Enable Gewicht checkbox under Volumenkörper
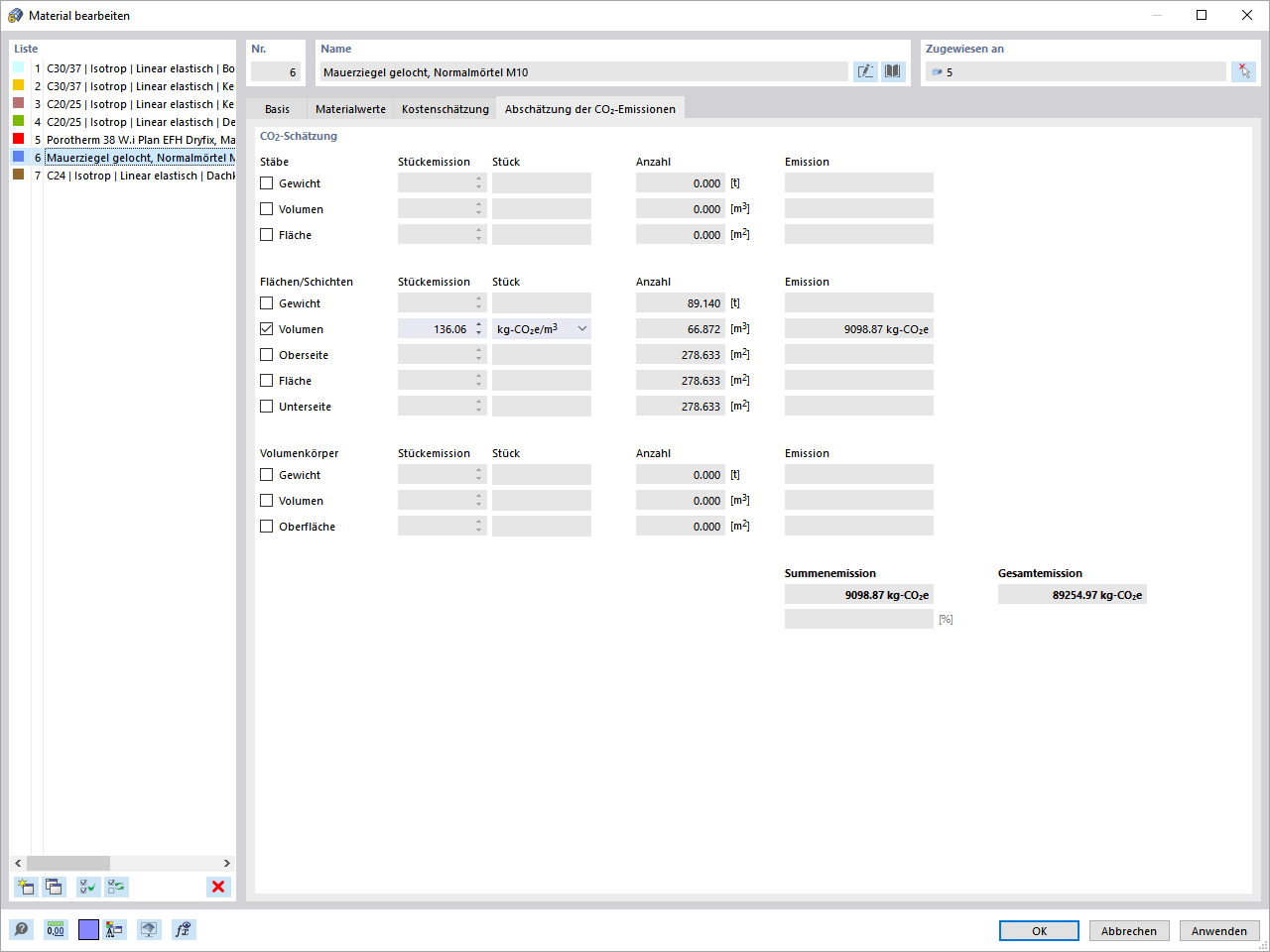The height and width of the screenshot is (952, 1270). (266, 475)
